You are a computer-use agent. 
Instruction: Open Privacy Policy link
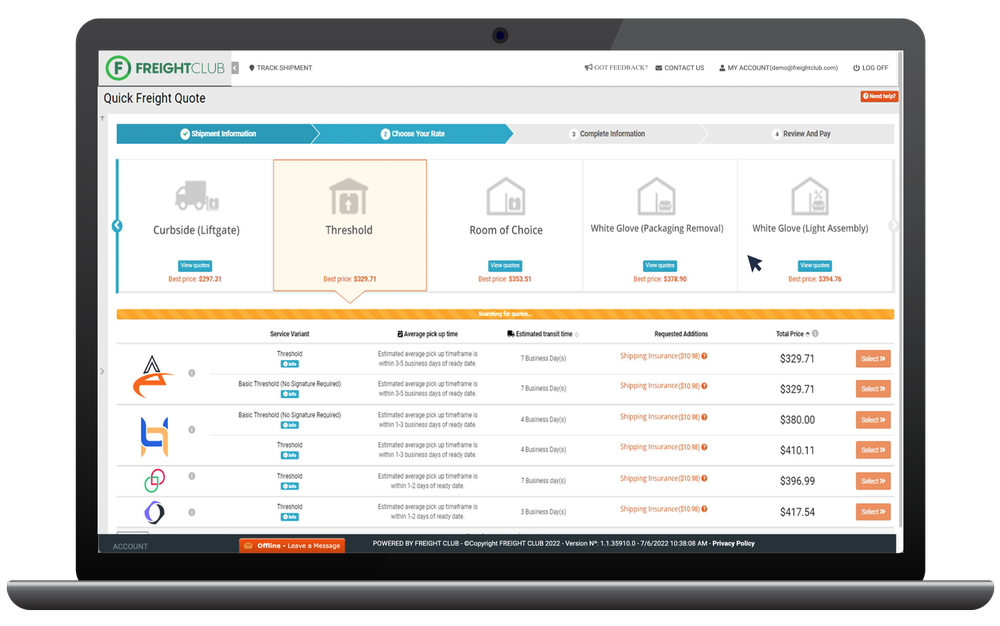(x=733, y=544)
